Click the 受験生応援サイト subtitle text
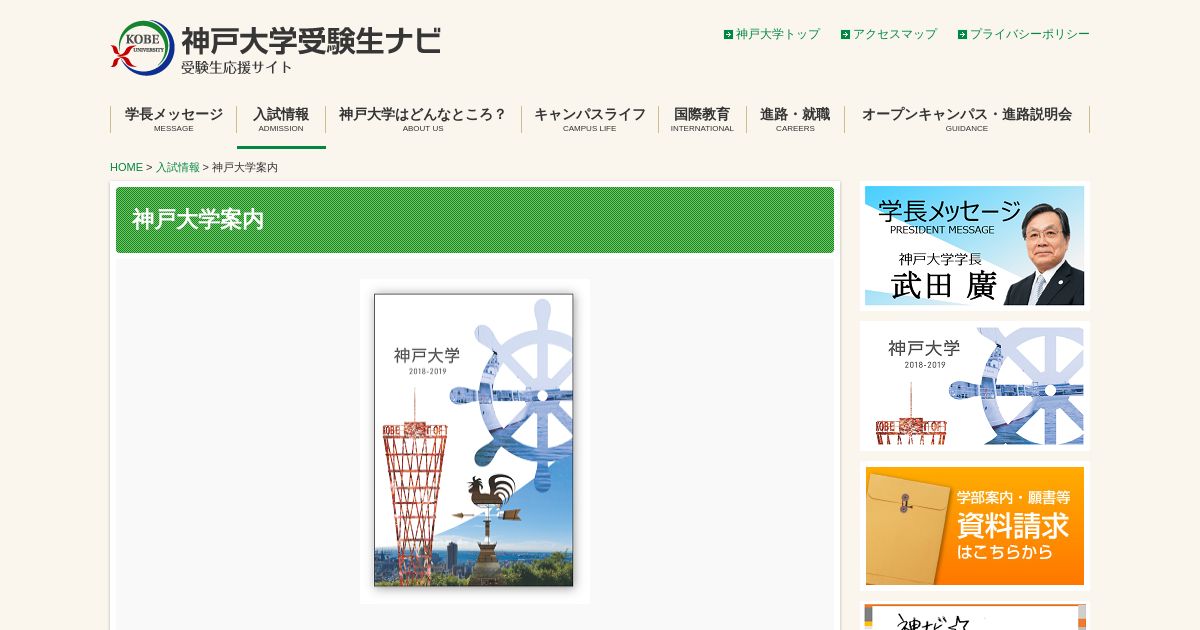The width and height of the screenshot is (1200, 630). coord(237,68)
